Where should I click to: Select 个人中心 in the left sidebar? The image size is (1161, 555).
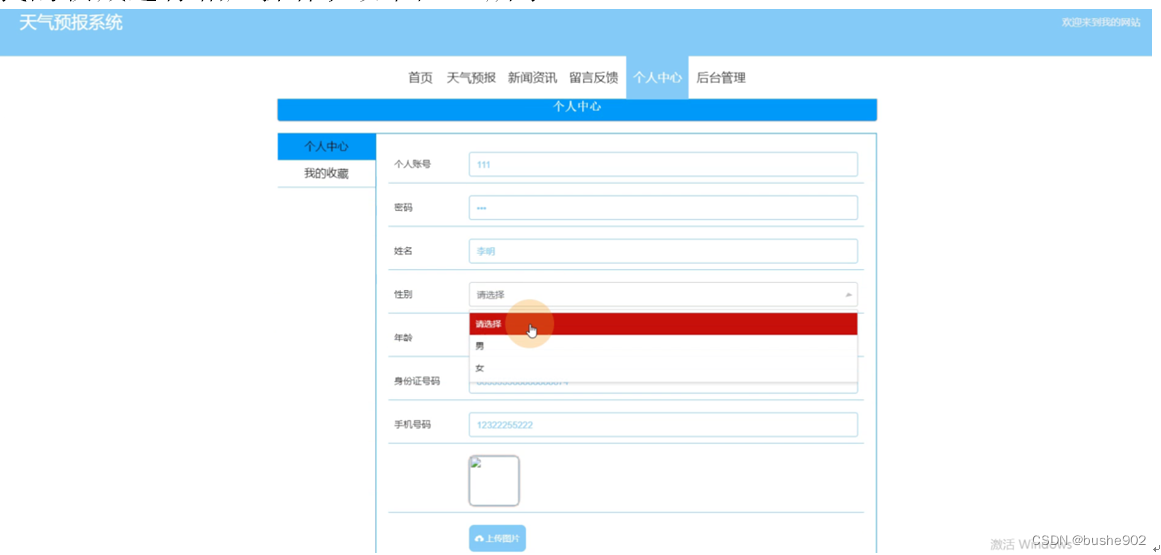tap(327, 147)
